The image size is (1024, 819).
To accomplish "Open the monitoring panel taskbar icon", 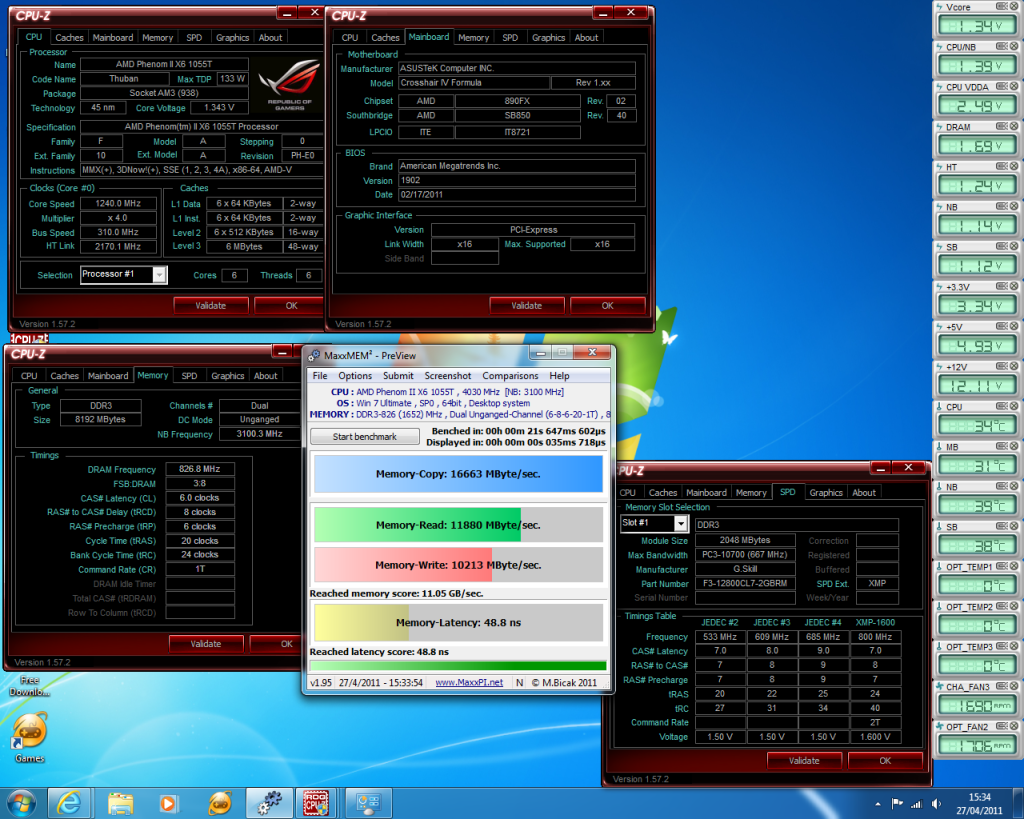I will [367, 803].
